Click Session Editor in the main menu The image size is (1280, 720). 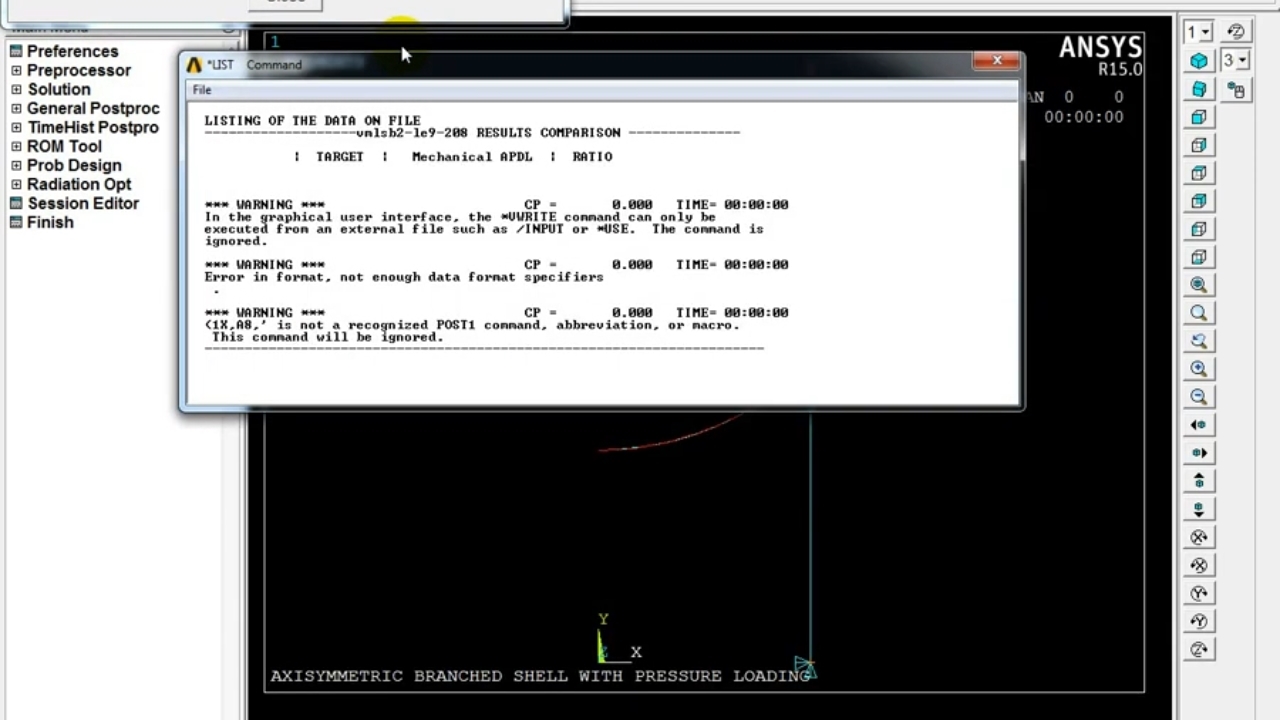tap(83, 204)
